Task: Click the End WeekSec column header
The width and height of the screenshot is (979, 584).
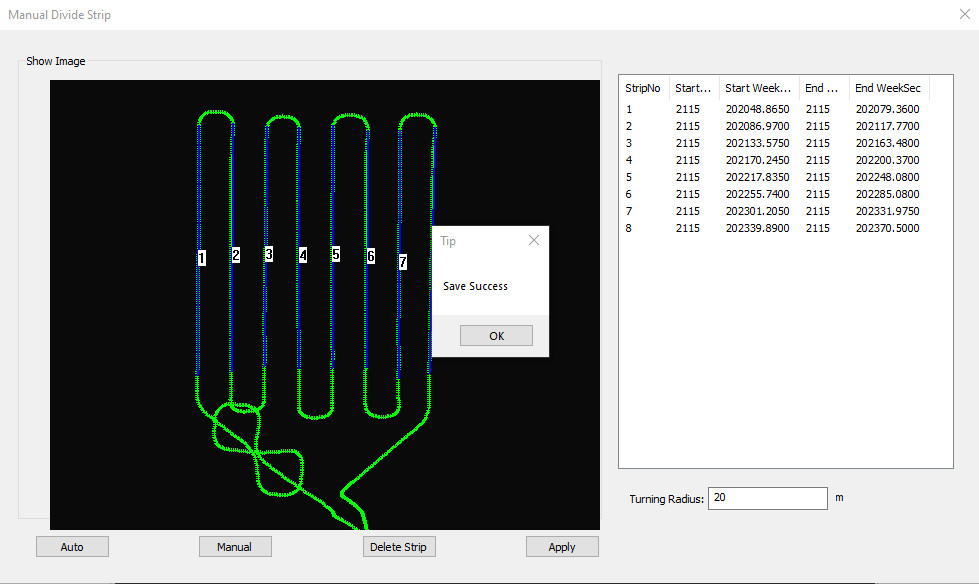Action: [x=888, y=88]
